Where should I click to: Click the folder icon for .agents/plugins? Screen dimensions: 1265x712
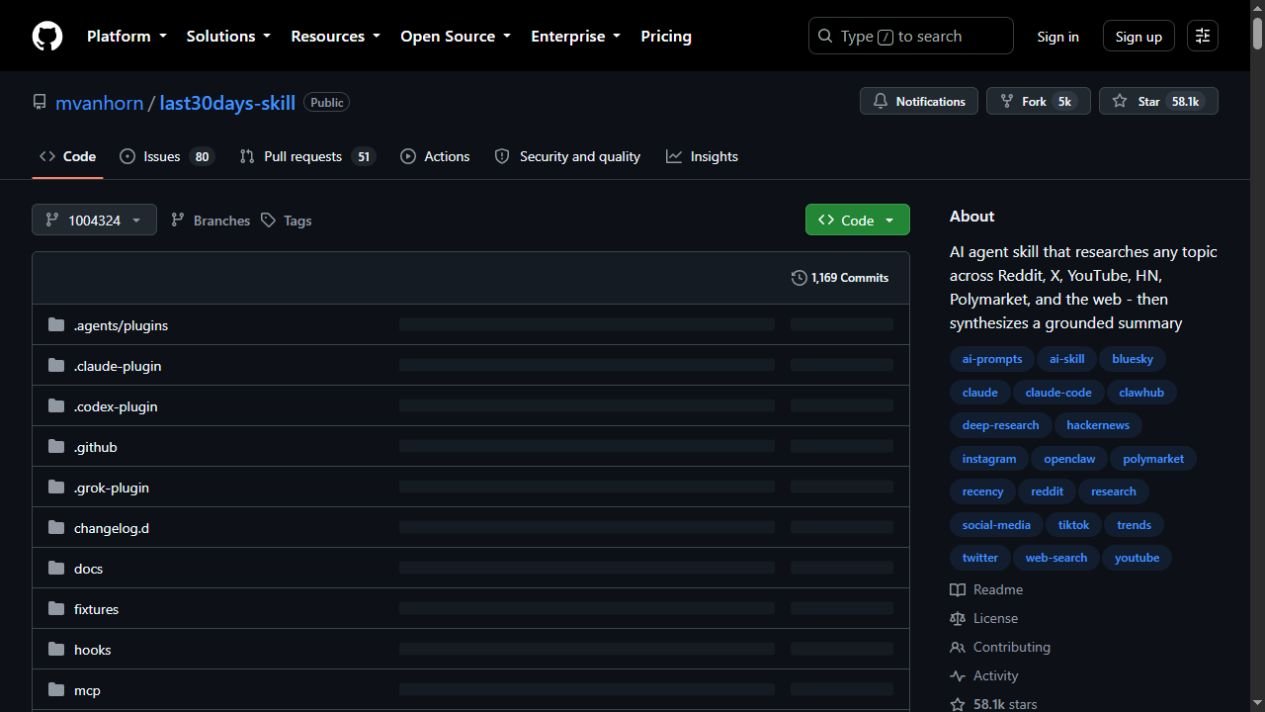tap(56, 325)
